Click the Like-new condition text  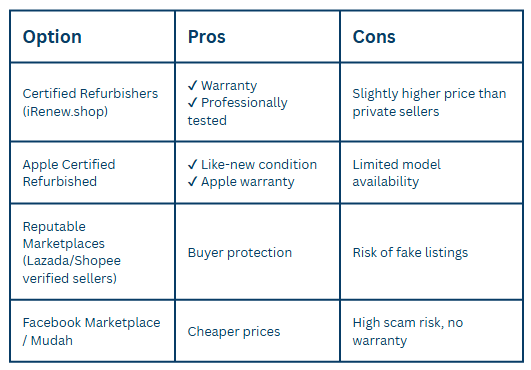[x=259, y=165]
